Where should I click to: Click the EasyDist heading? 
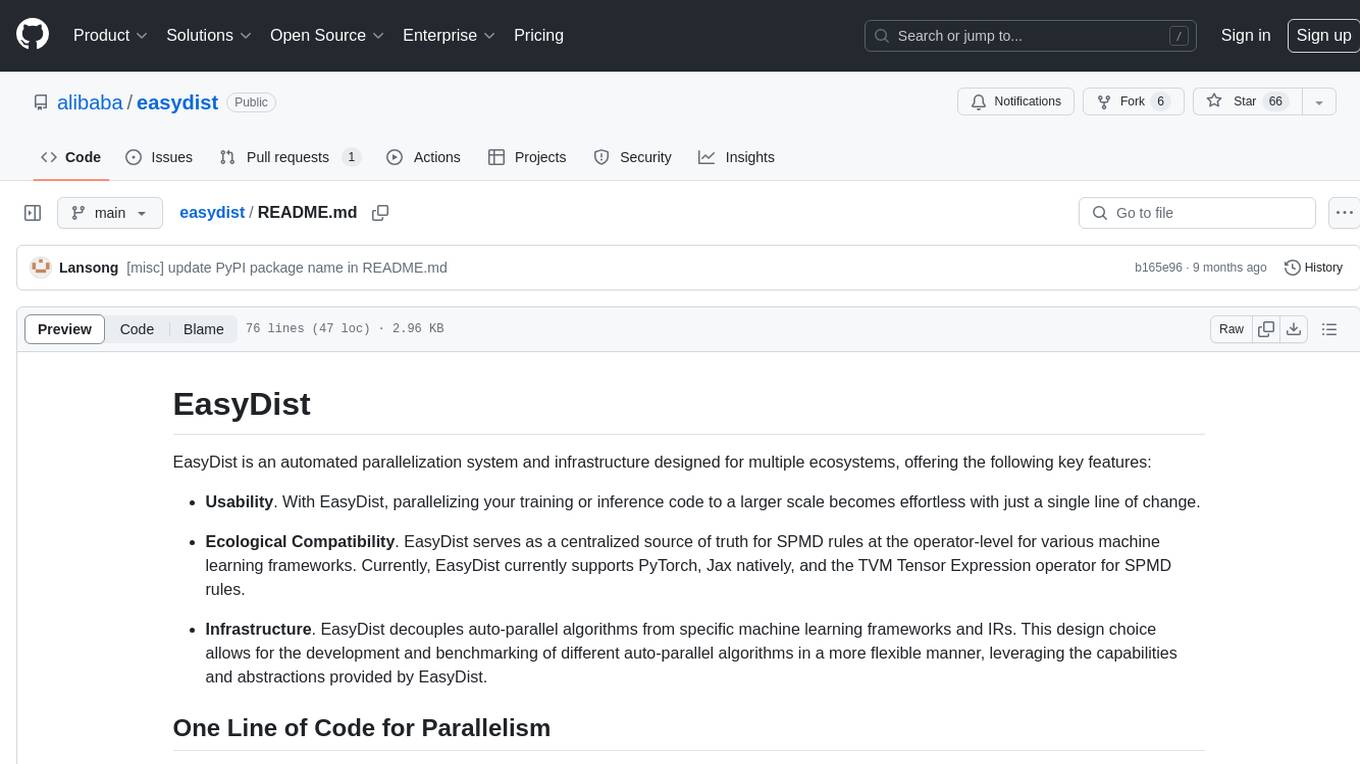click(241, 403)
